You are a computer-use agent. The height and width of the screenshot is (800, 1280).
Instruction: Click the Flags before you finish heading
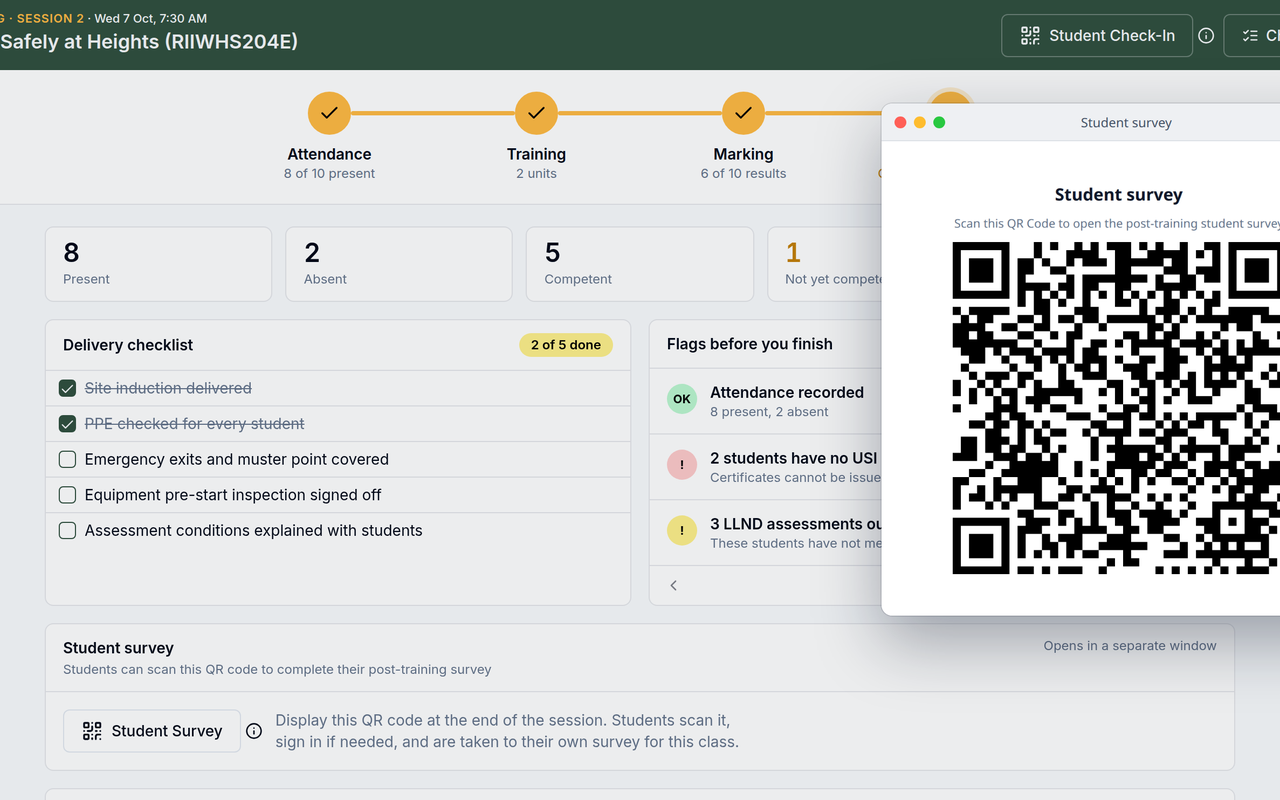[x=750, y=344]
